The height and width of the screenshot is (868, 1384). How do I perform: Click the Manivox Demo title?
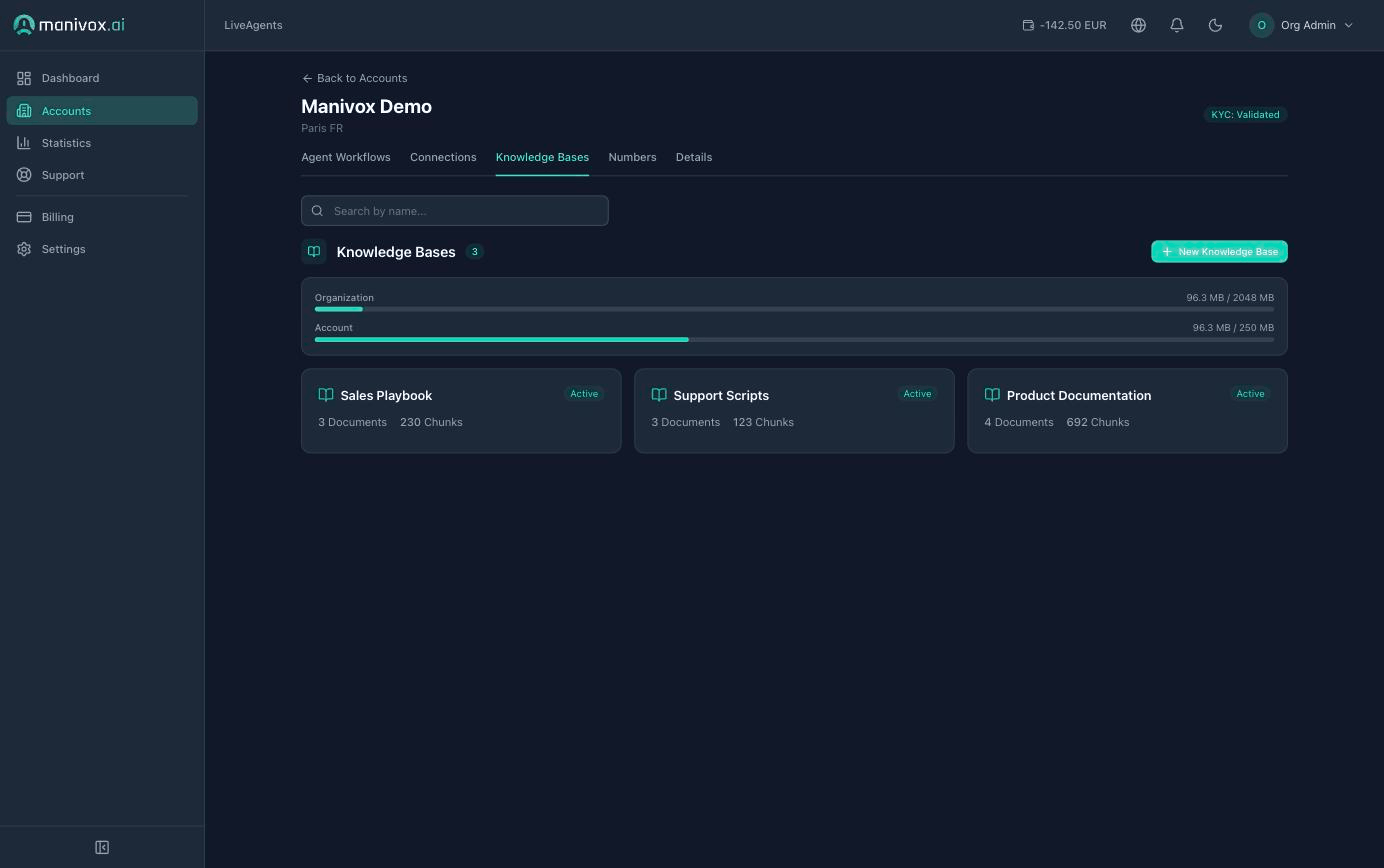click(367, 107)
